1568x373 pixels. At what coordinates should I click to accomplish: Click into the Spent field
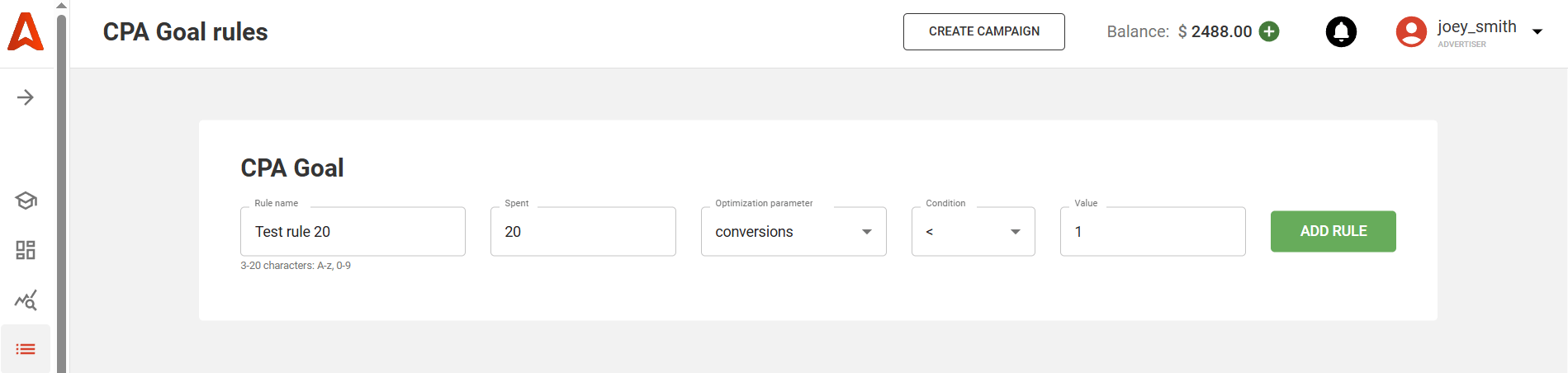point(583,232)
